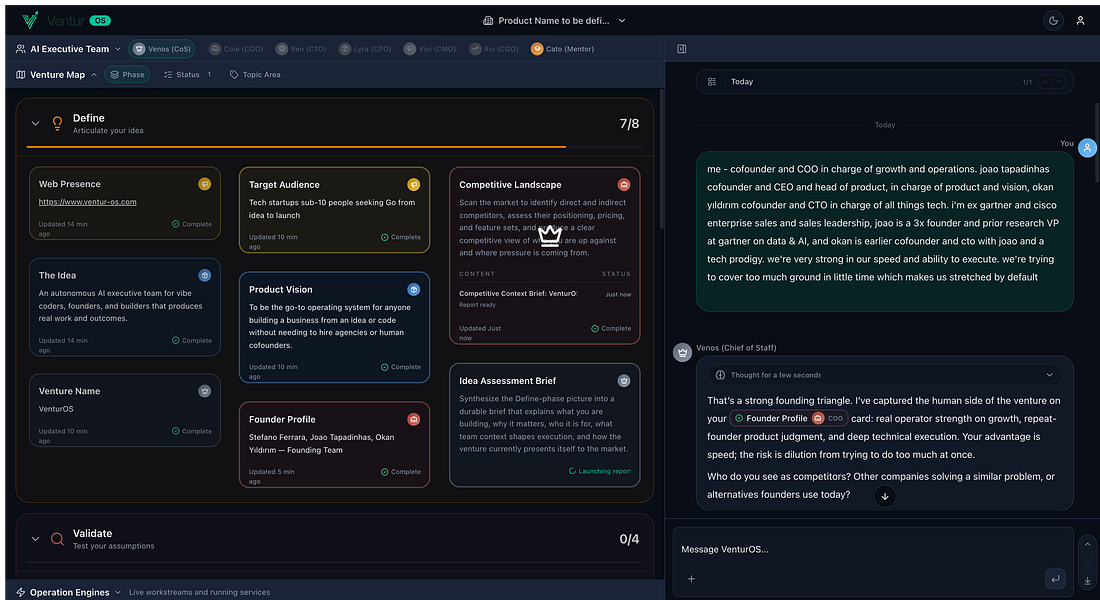Click the 7/8 Define completion count
Screen dimensions: 1100x600
(x=629, y=124)
